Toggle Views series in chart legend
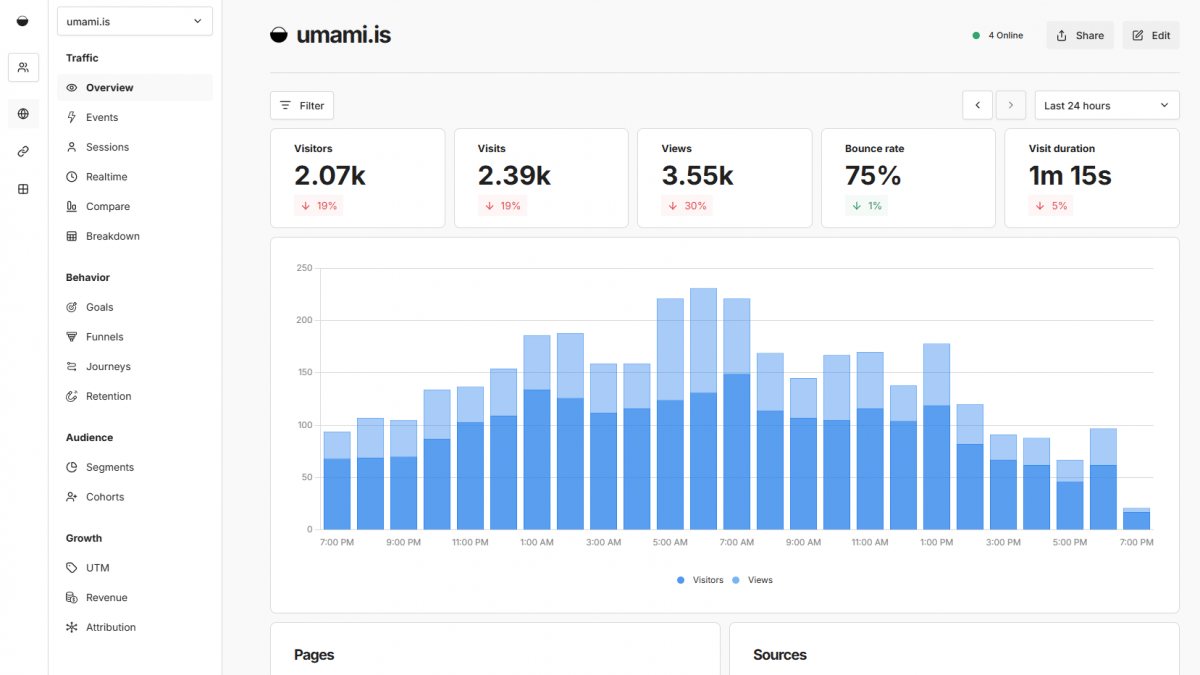Screen dimensions: 1200x675 [753, 580]
